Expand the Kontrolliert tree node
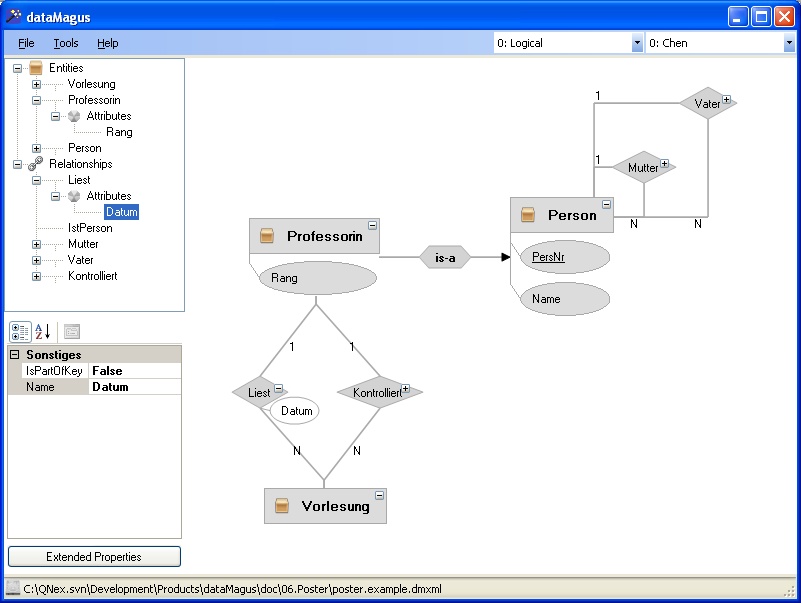 [x=36, y=276]
